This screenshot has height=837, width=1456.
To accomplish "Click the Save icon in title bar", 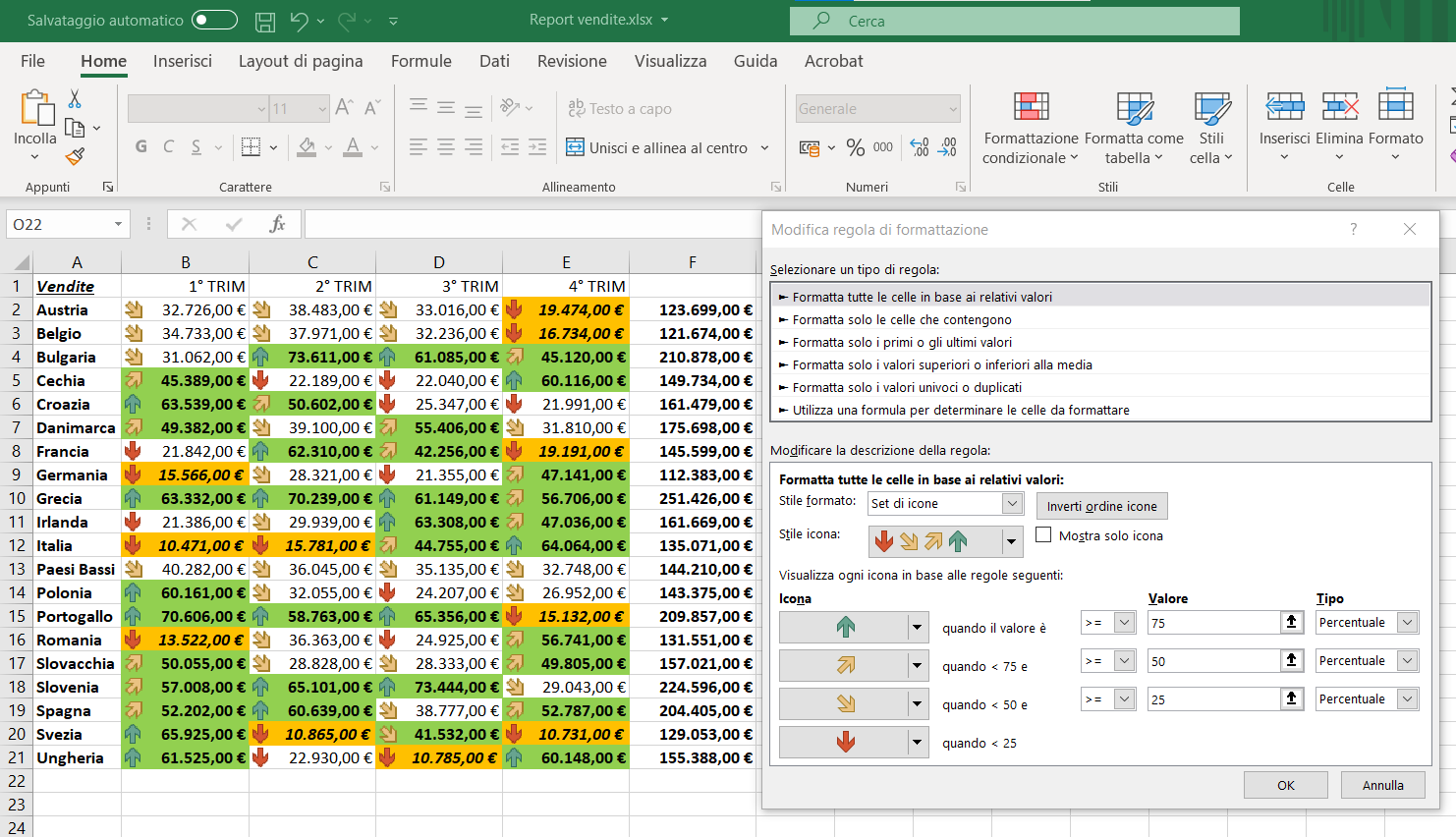I will tap(264, 21).
